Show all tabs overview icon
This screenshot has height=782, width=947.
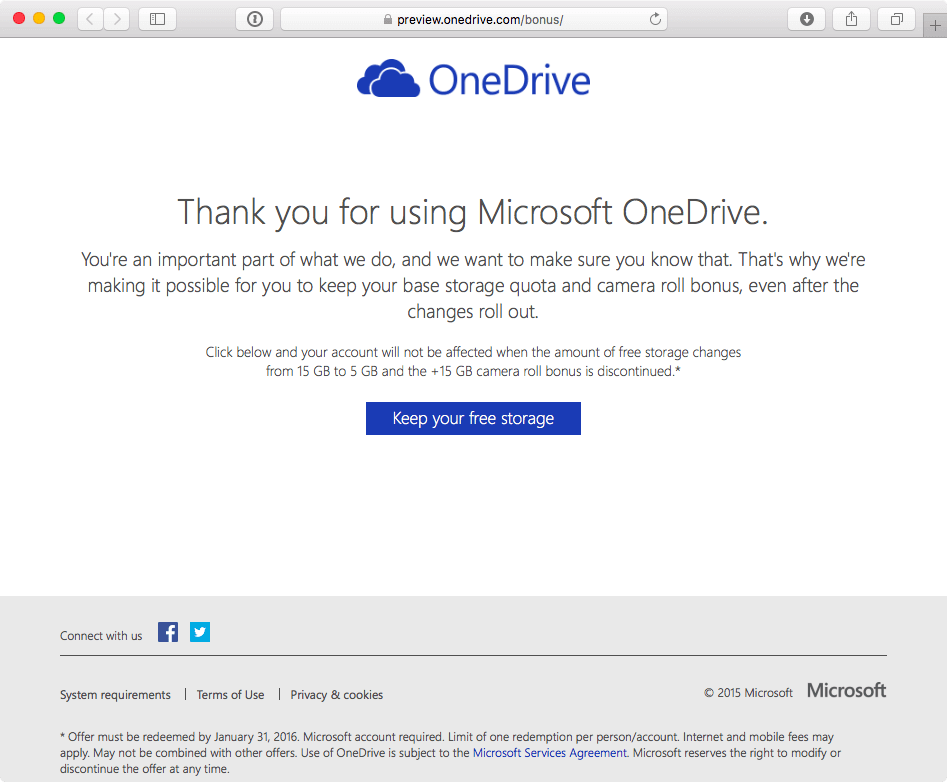897,19
